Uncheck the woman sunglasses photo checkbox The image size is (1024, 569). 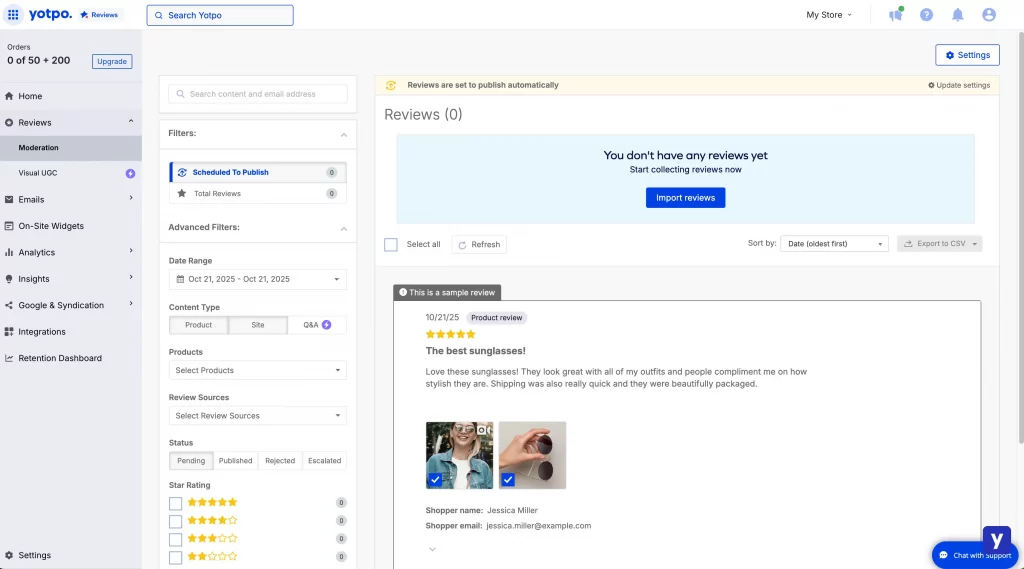[x=435, y=480]
